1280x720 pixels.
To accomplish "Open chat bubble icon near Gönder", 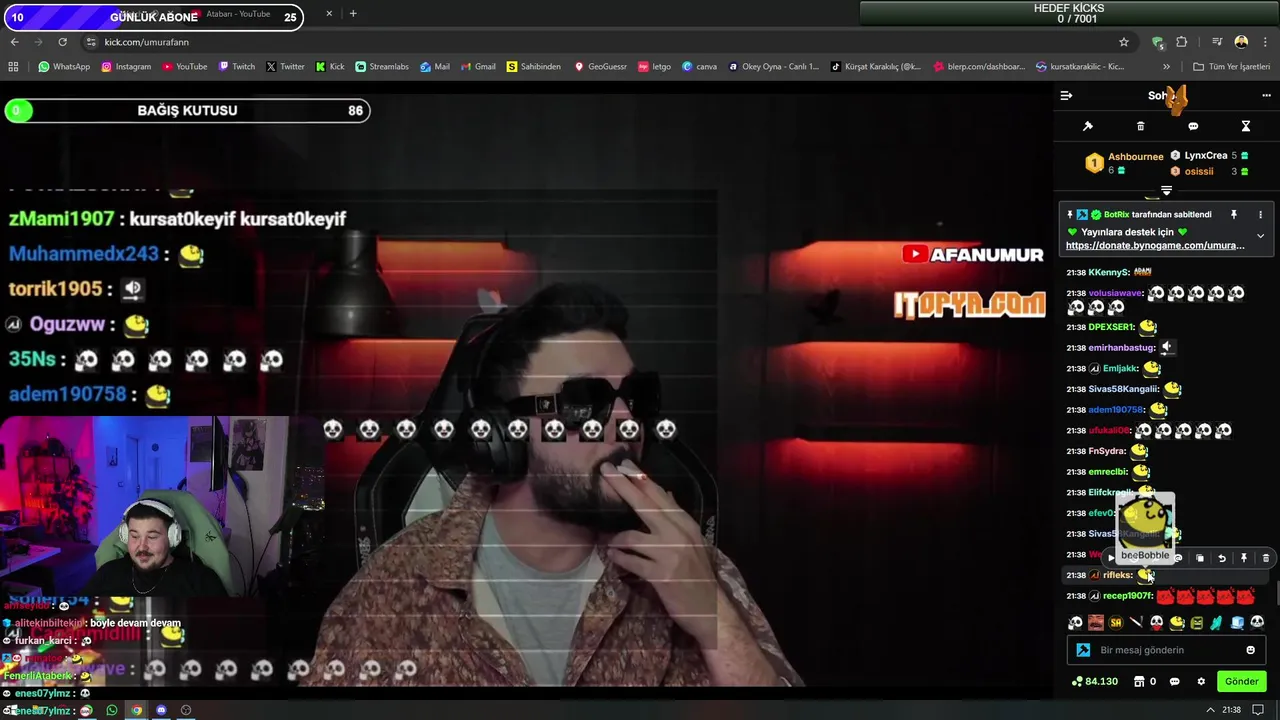I will 1175,682.
